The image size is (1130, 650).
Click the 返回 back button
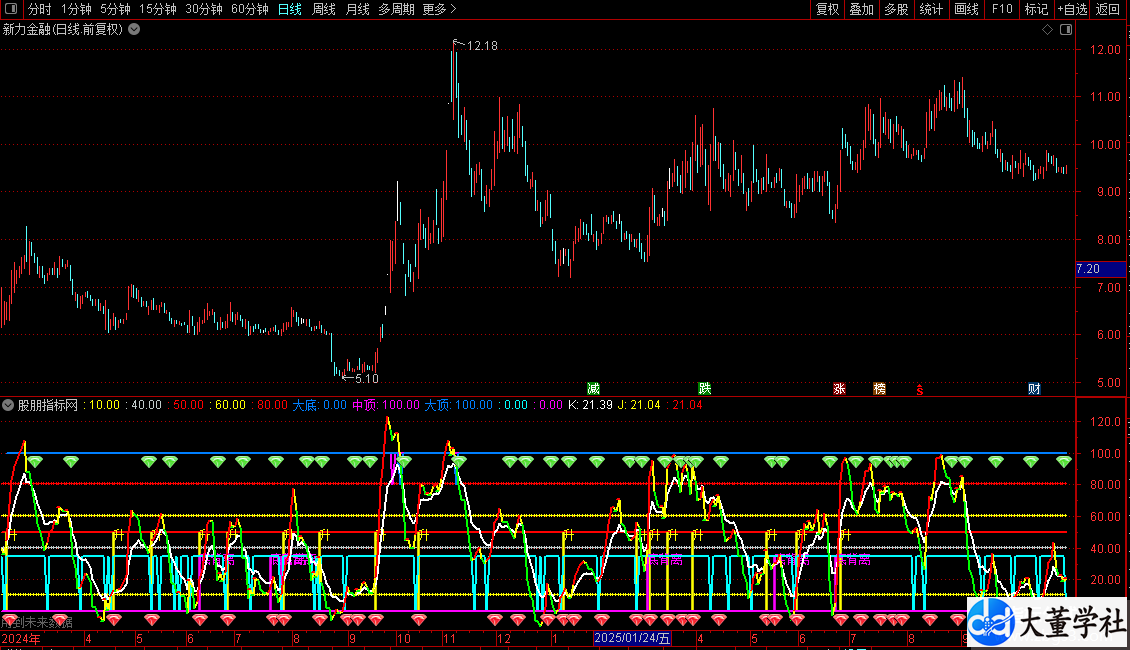1108,9
